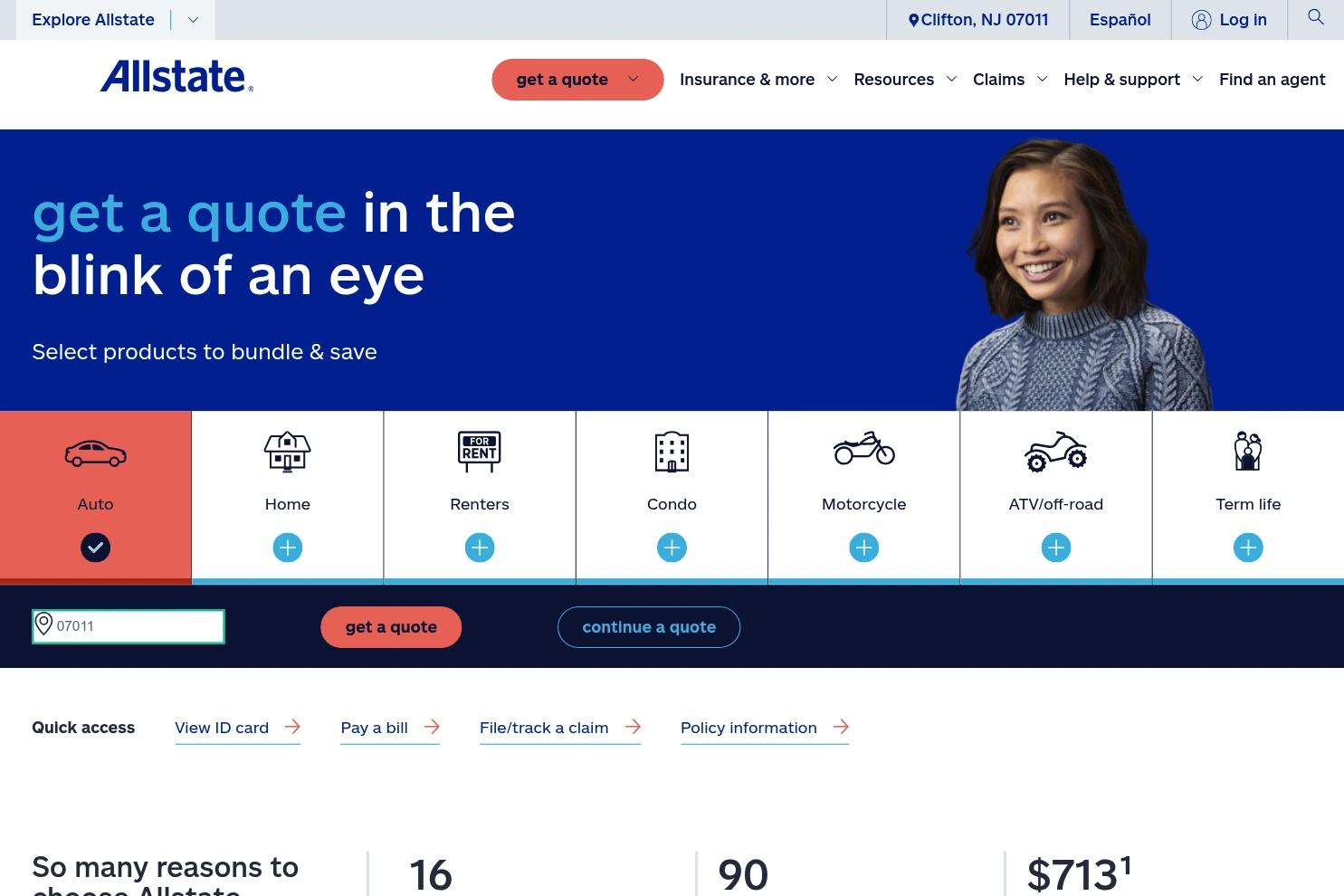Open the search magnifier icon
This screenshot has width=1344, height=896.
coord(1316,17)
